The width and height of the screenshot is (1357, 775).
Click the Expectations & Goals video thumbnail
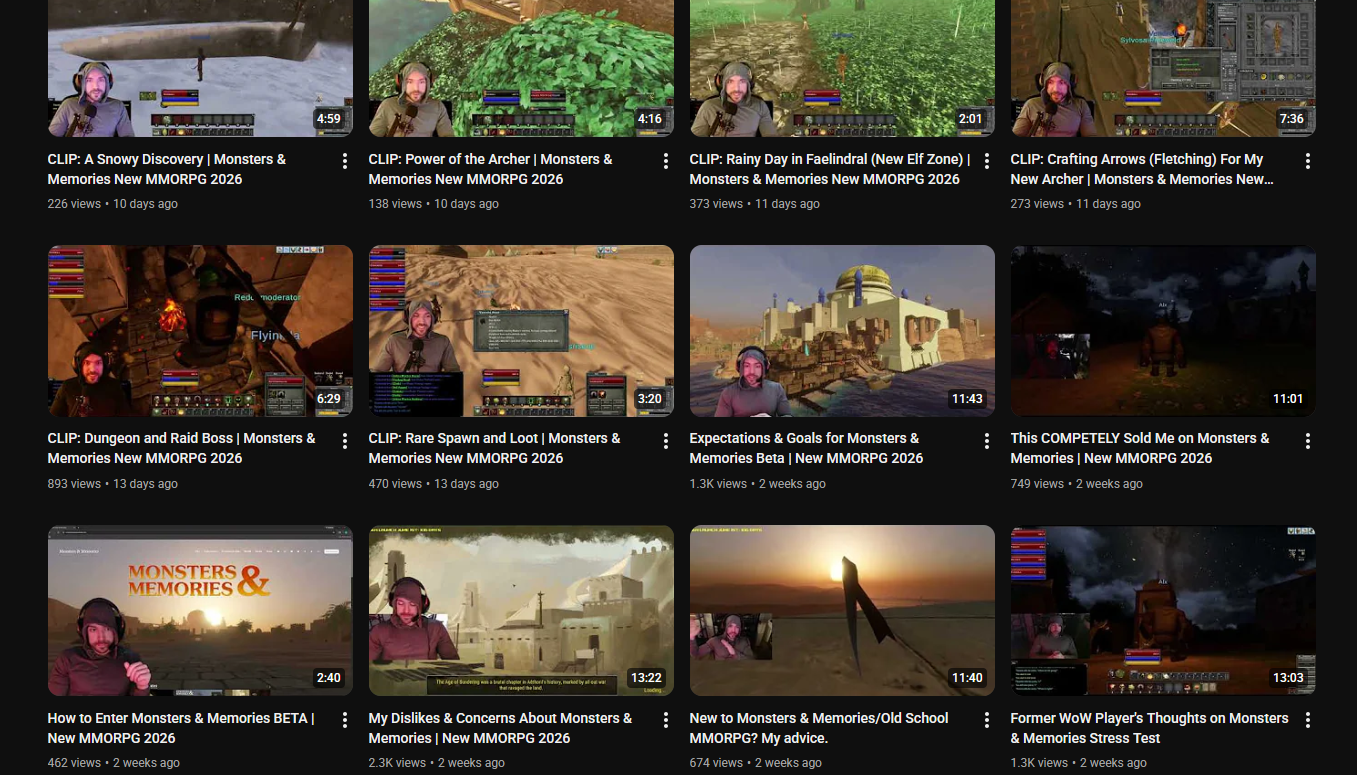coord(842,331)
